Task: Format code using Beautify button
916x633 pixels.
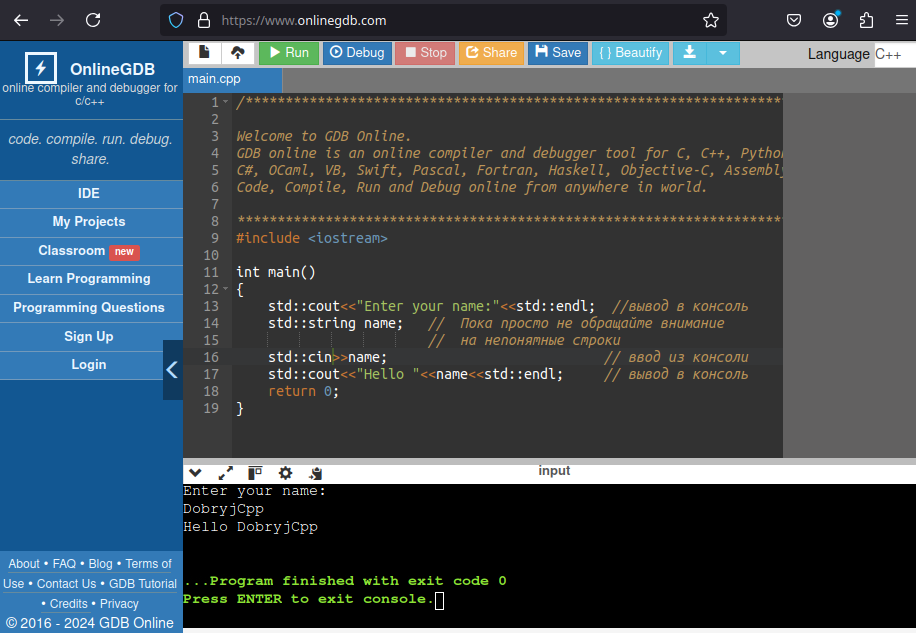Action: point(630,53)
